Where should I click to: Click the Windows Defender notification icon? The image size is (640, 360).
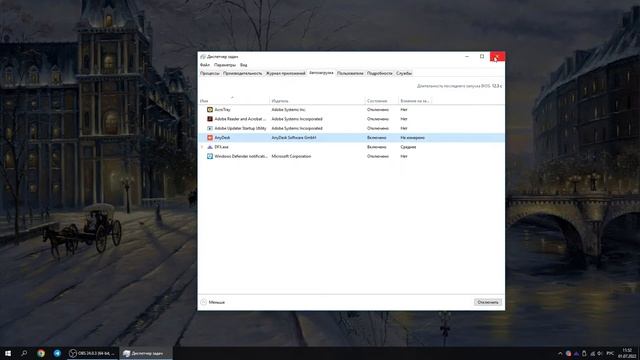(x=210, y=156)
